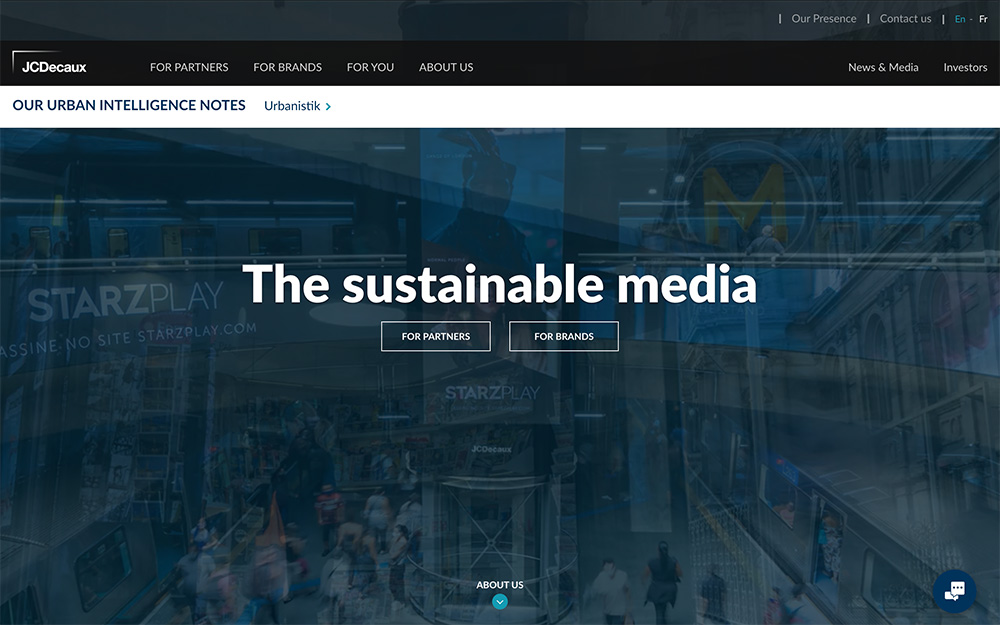Screen dimensions: 1000x625
Task: Click the hero For Partners button
Action: [x=436, y=336]
